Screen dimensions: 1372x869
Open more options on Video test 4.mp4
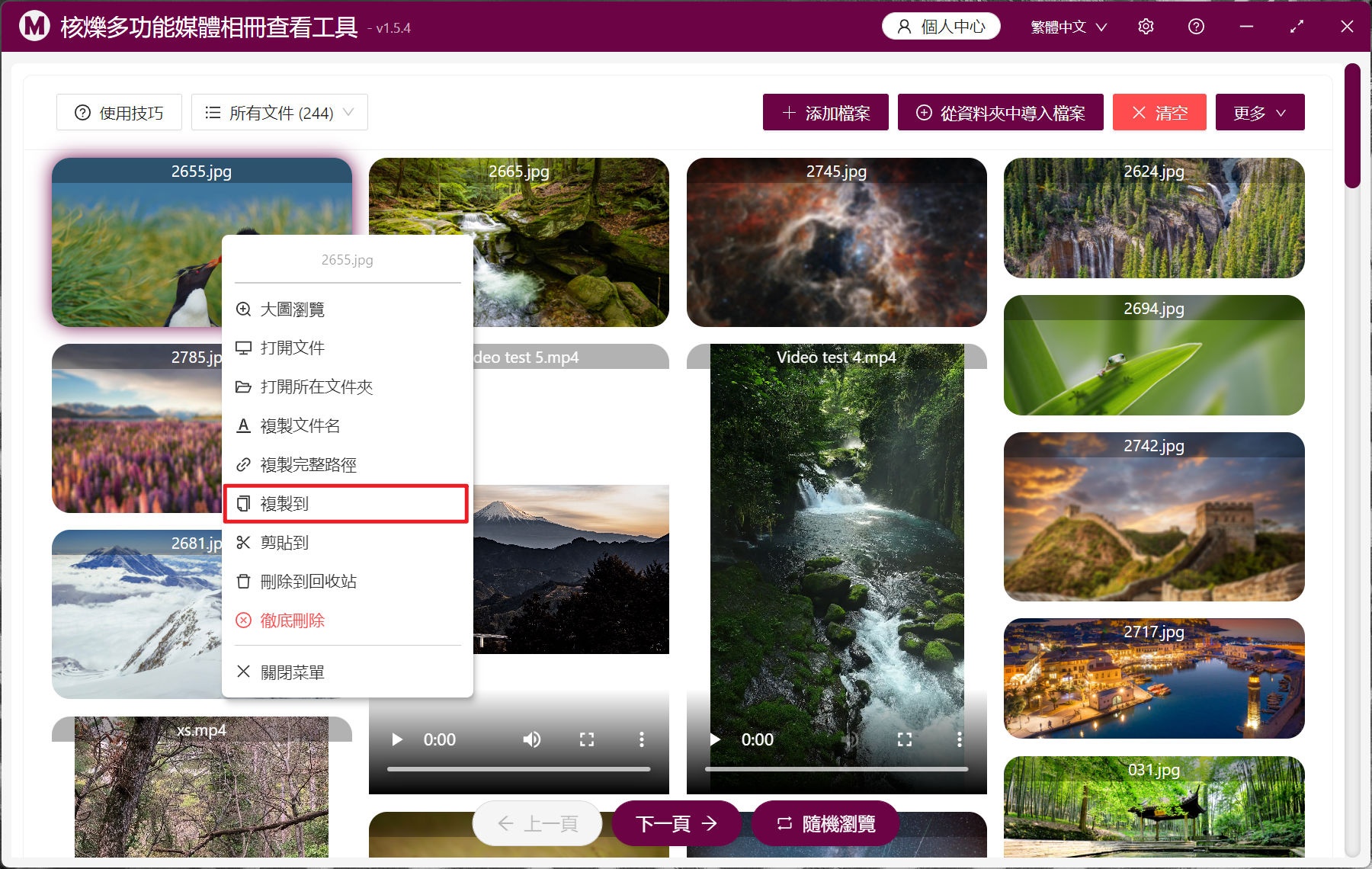click(x=960, y=739)
